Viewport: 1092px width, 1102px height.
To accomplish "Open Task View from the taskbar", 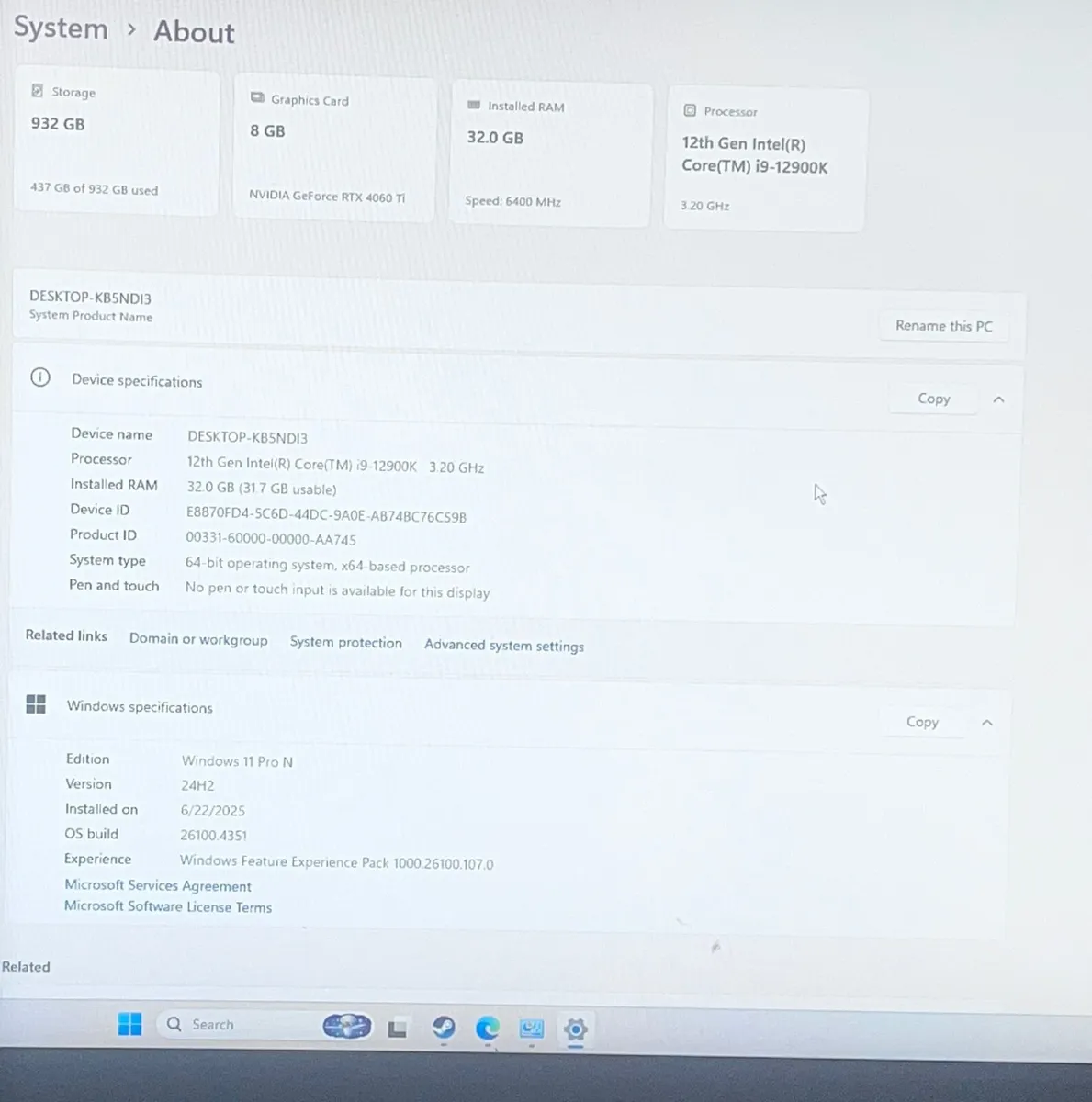I will click(397, 1029).
